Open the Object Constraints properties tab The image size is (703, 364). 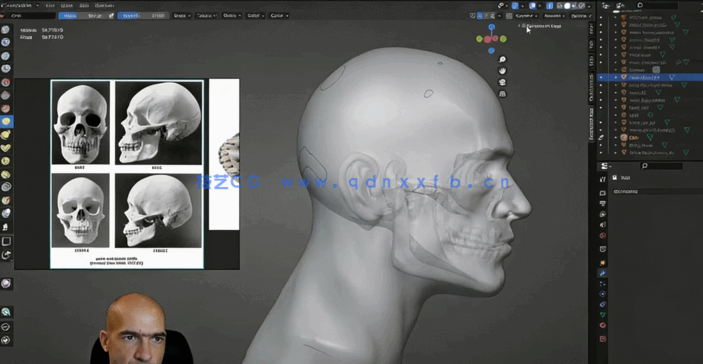coord(603,304)
